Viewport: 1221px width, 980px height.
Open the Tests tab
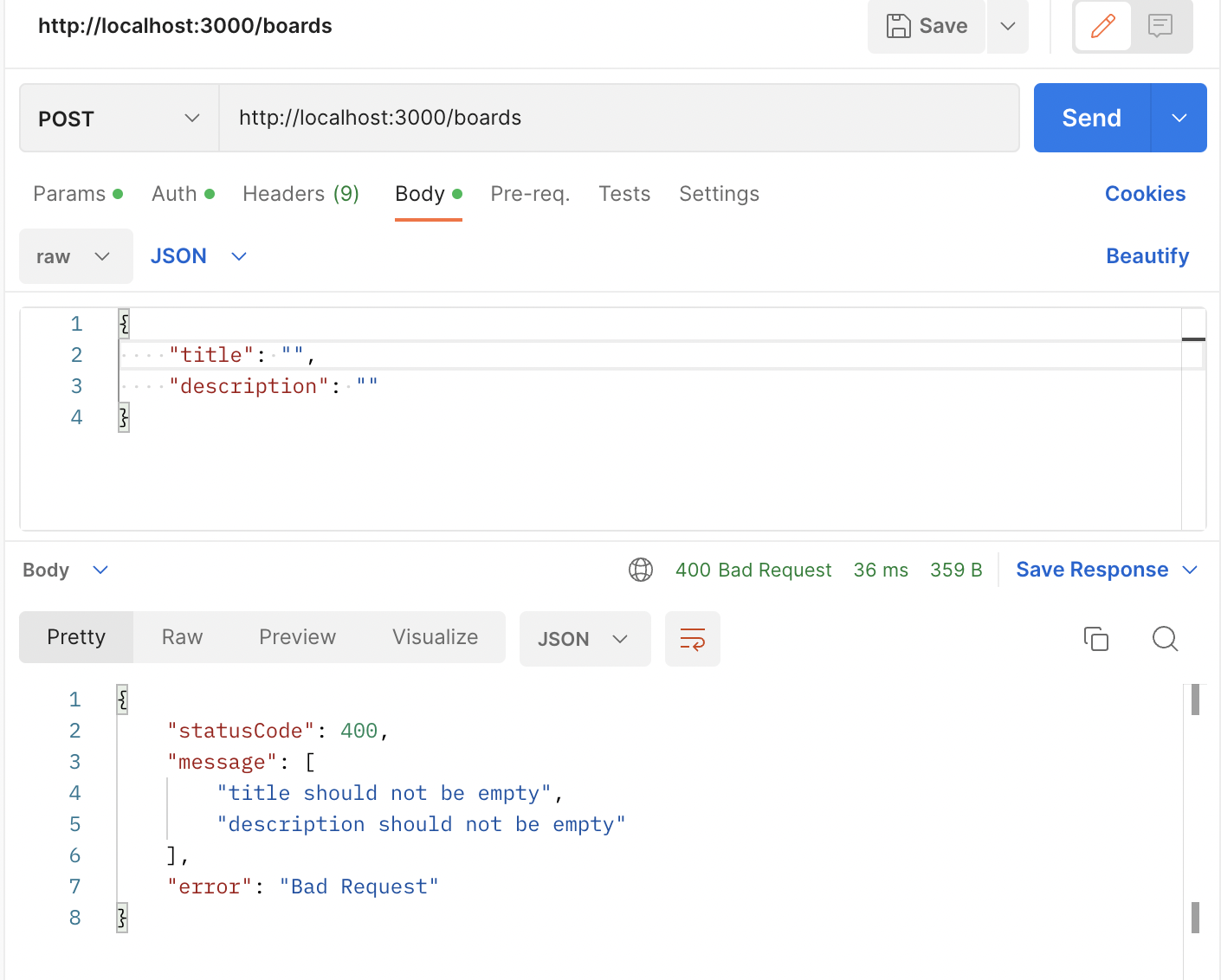pyautogui.click(x=624, y=194)
